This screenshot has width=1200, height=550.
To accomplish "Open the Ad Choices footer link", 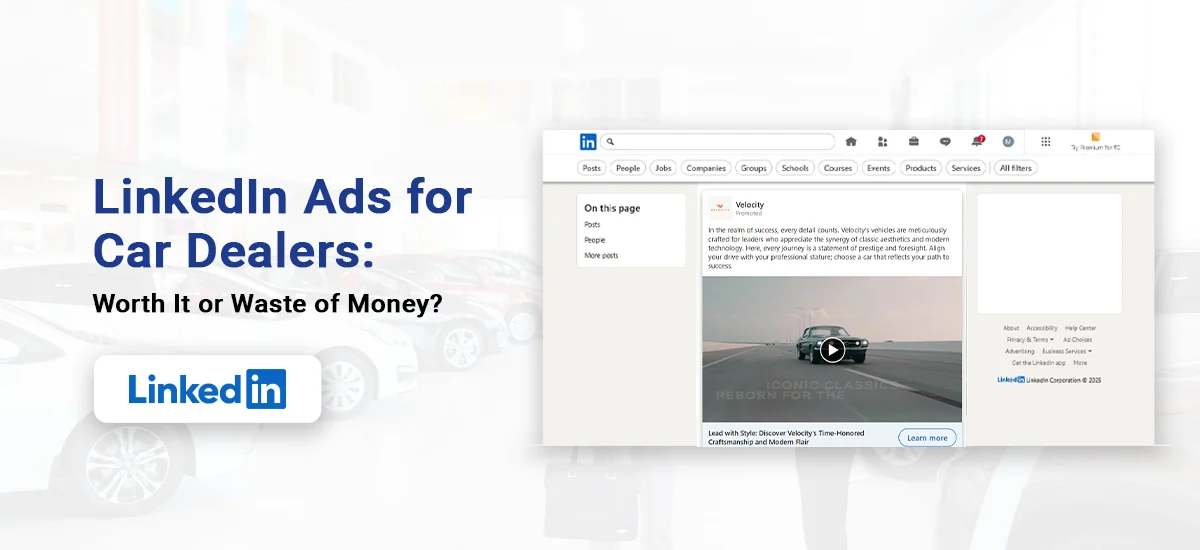I will [1078, 340].
